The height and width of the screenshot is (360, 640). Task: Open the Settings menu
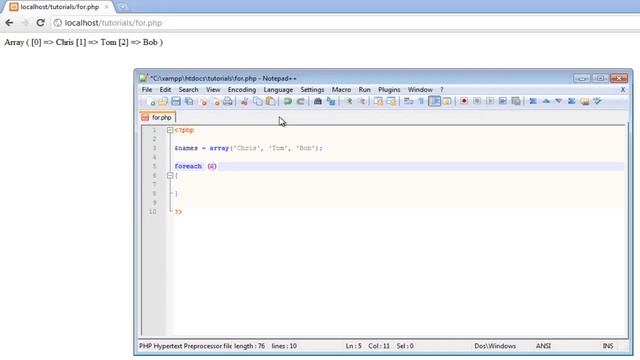tap(312, 89)
